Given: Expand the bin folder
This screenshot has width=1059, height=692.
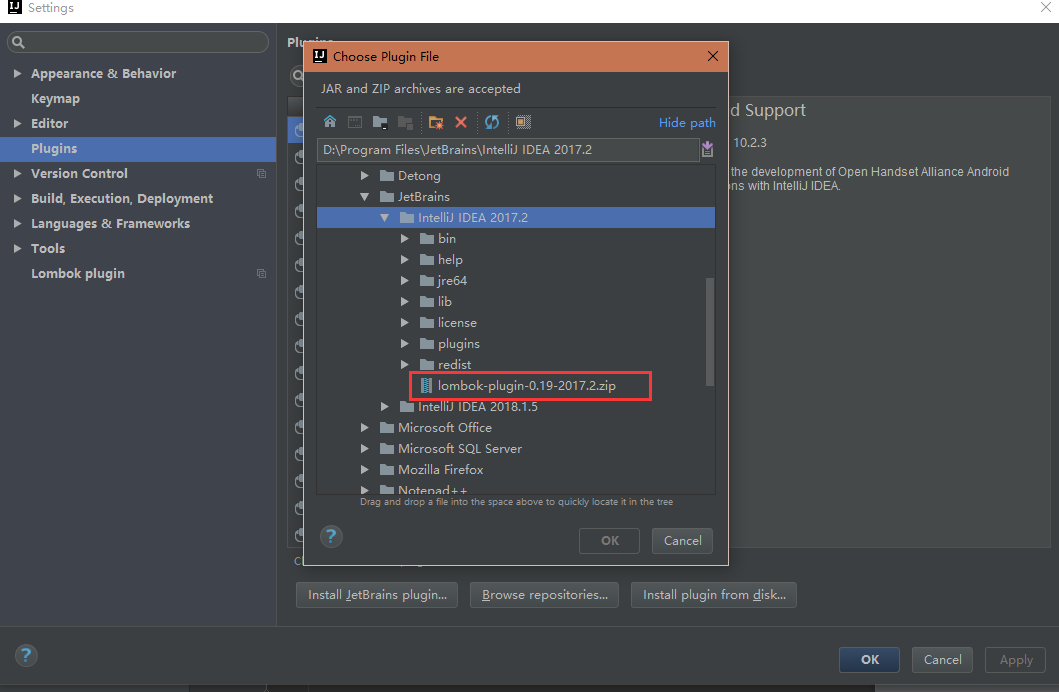Looking at the screenshot, I should (405, 238).
